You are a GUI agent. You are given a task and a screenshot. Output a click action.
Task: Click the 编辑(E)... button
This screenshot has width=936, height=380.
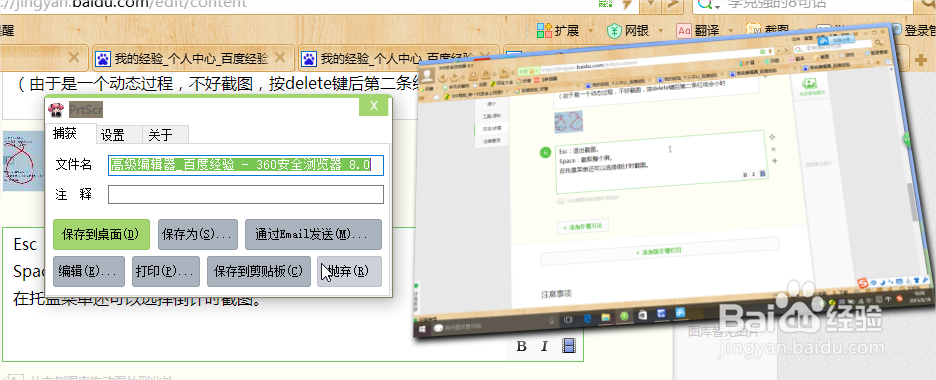[88, 271]
